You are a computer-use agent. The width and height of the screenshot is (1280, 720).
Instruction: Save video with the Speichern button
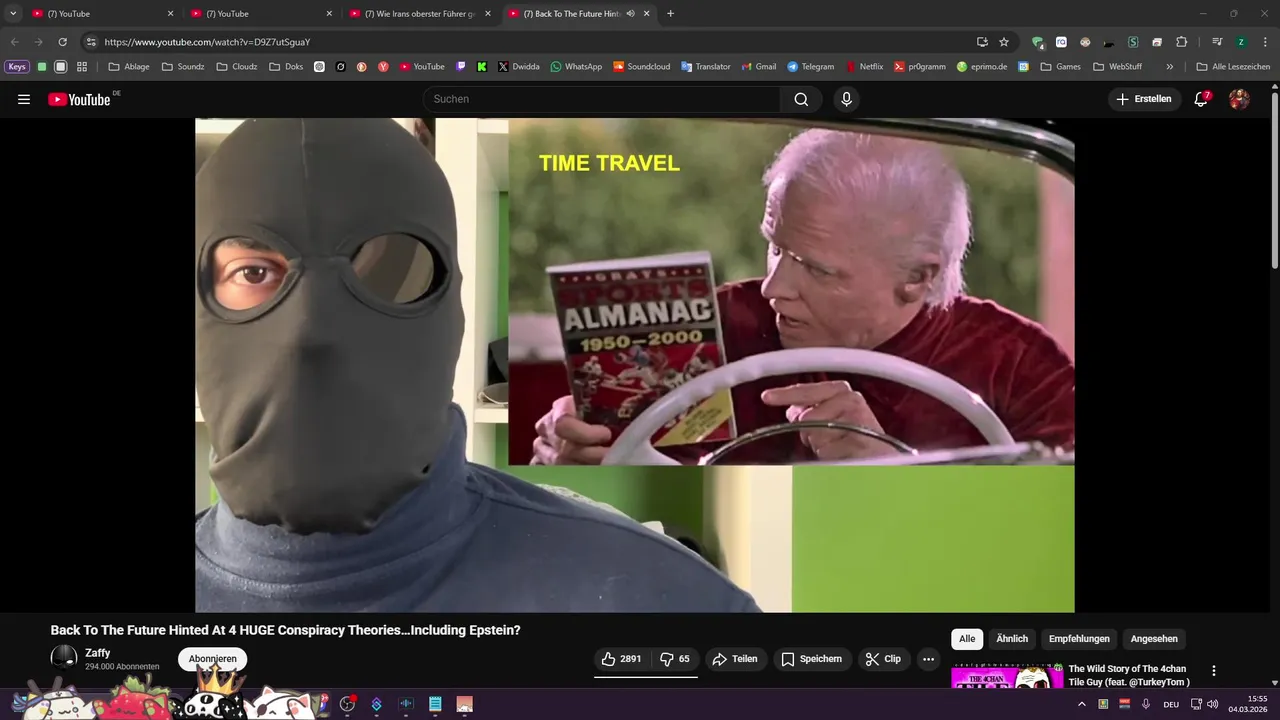[x=811, y=659]
